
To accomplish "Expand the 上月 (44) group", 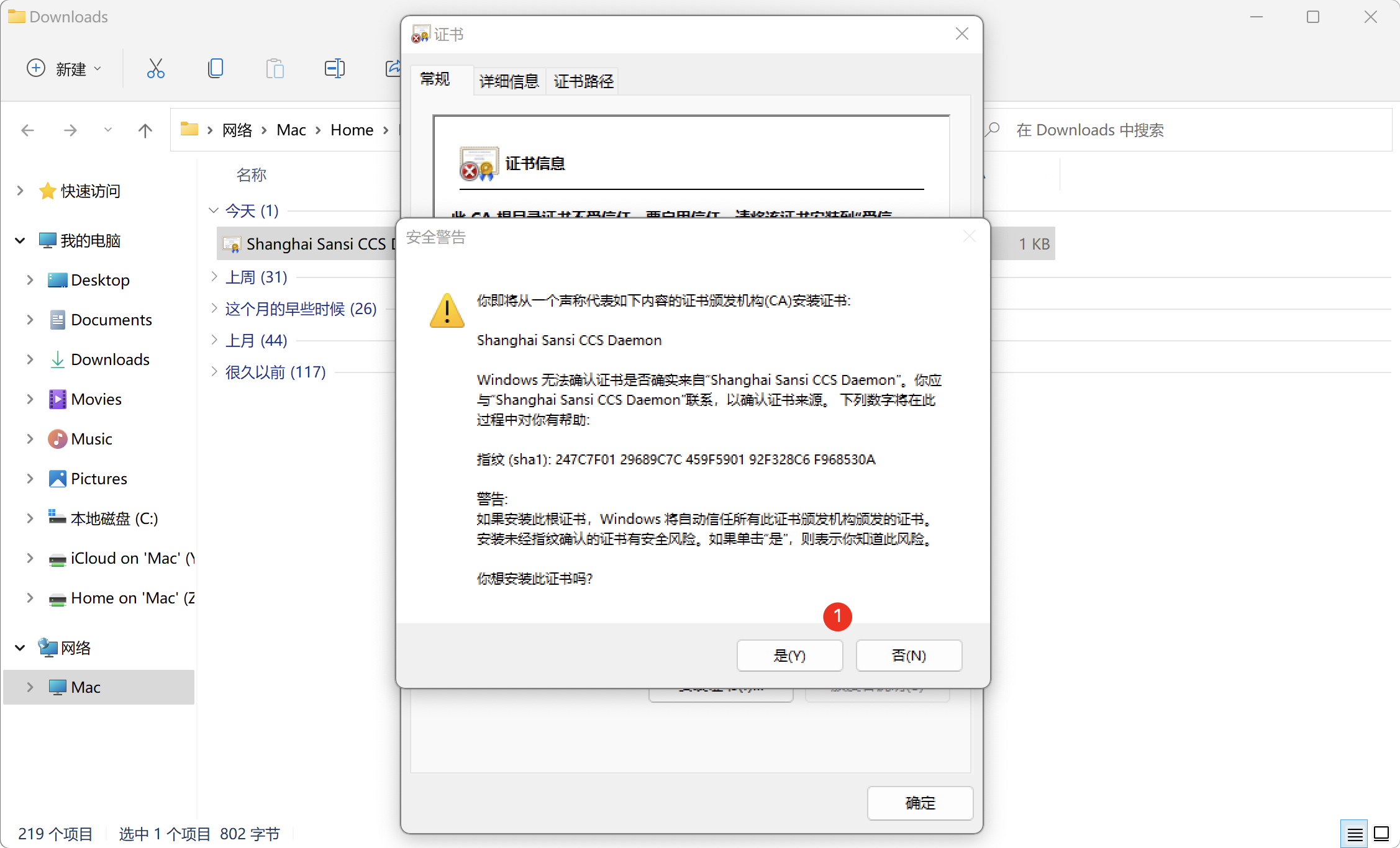I will [x=214, y=340].
